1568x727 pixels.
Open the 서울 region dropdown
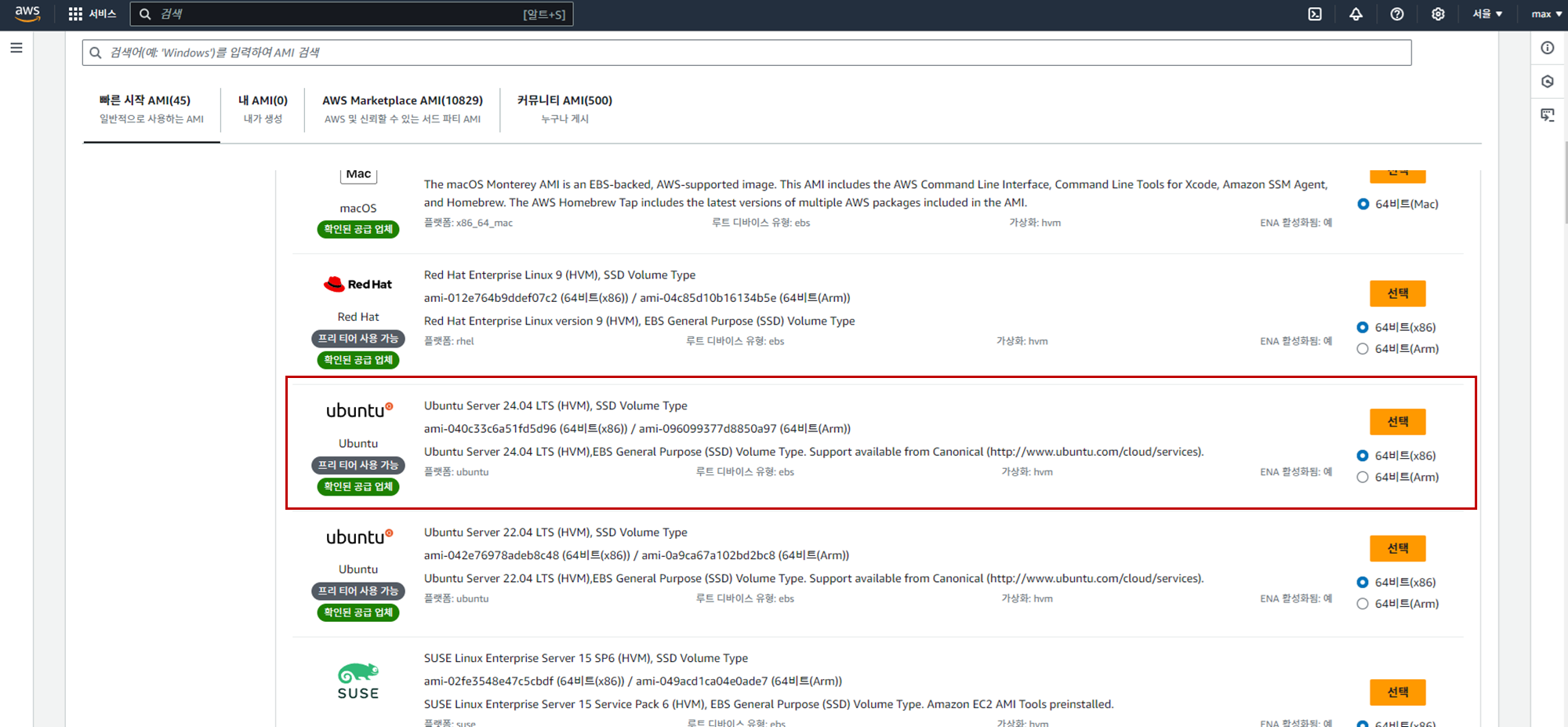[x=1486, y=14]
